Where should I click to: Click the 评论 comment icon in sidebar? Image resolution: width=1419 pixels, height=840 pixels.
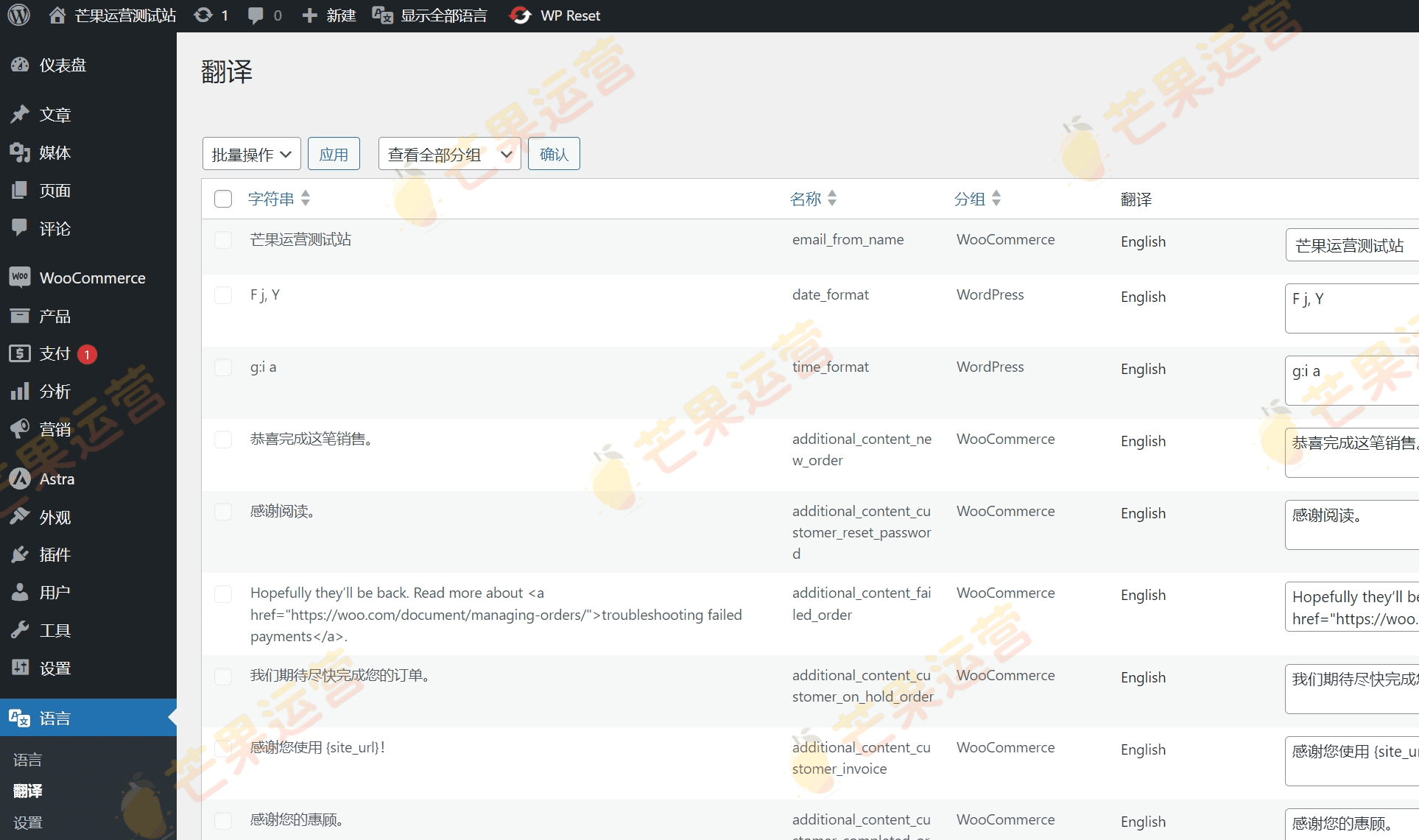click(x=20, y=228)
